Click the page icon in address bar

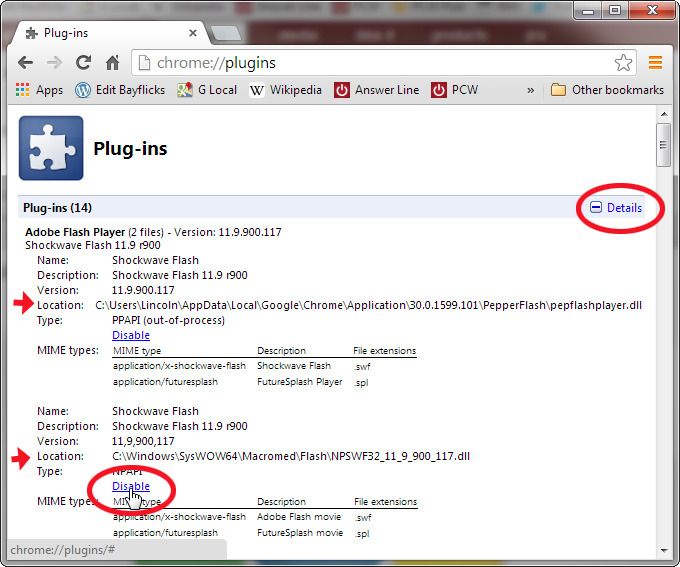click(144, 63)
